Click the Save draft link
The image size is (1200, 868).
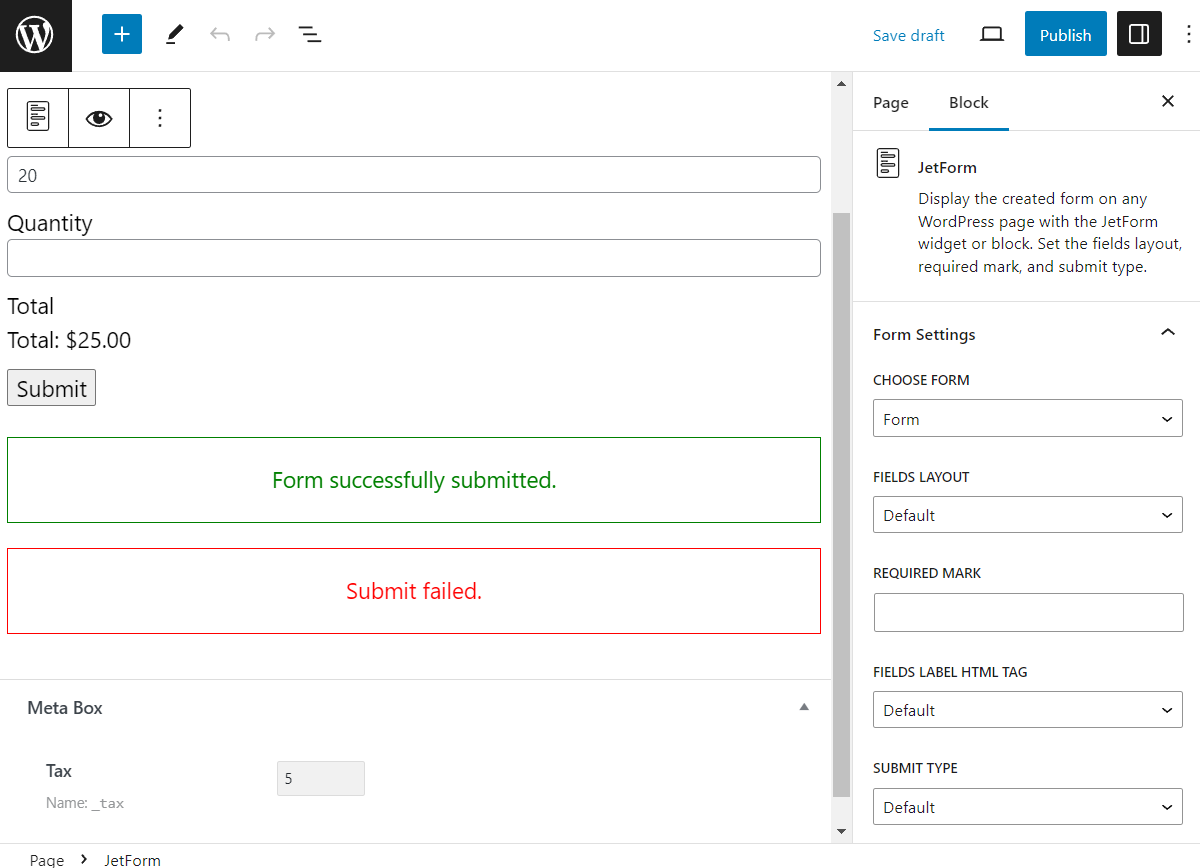(908, 34)
